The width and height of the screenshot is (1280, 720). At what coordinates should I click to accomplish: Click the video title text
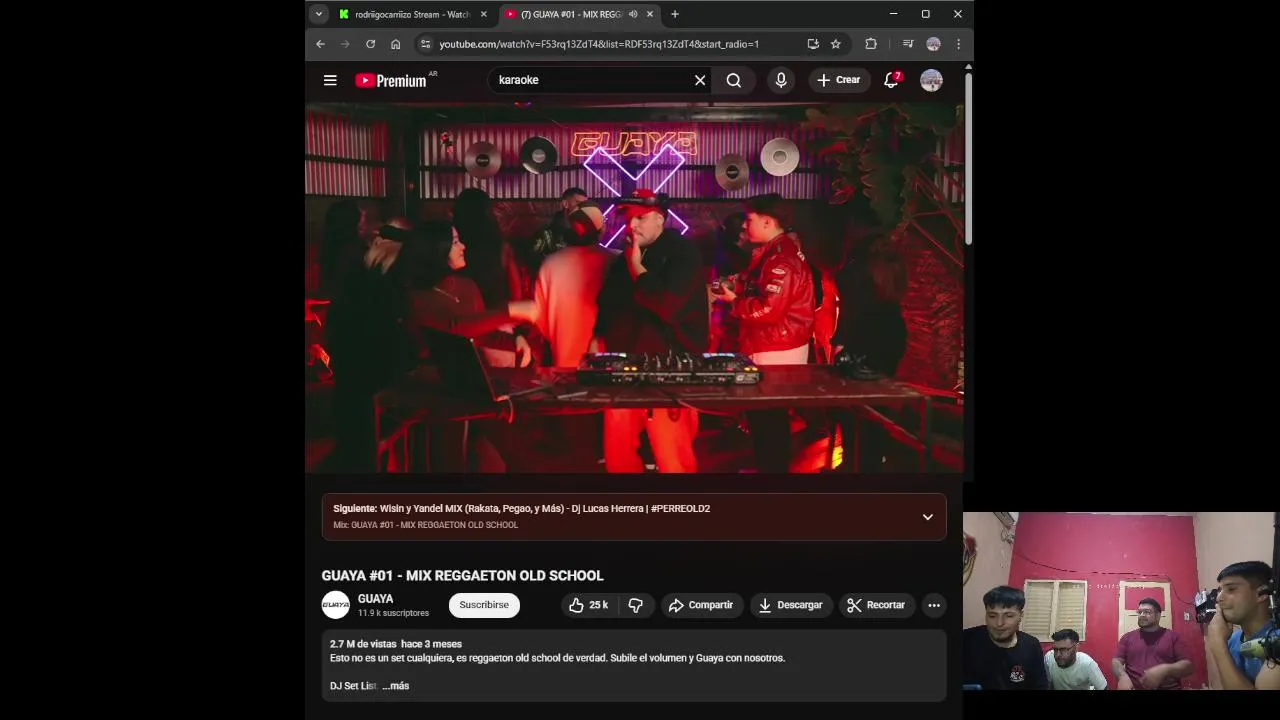[x=462, y=576]
